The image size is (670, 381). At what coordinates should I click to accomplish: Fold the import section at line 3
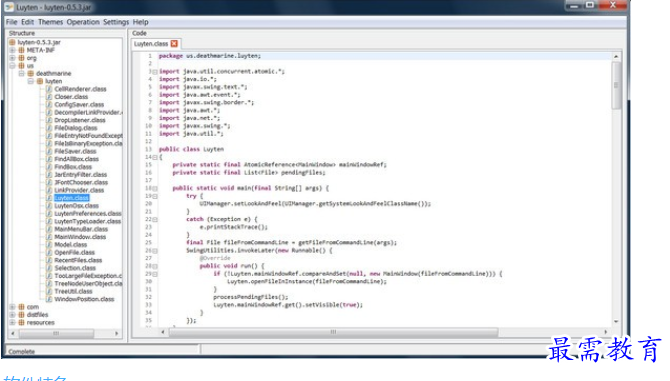click(x=155, y=72)
